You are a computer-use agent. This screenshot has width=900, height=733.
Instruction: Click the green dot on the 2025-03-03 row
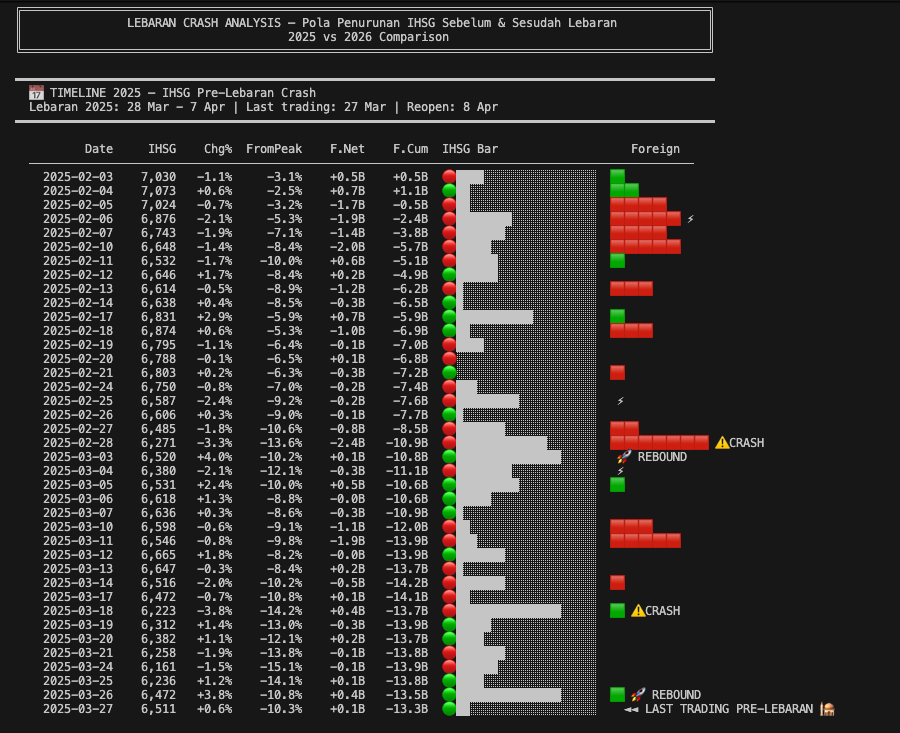tap(449, 457)
